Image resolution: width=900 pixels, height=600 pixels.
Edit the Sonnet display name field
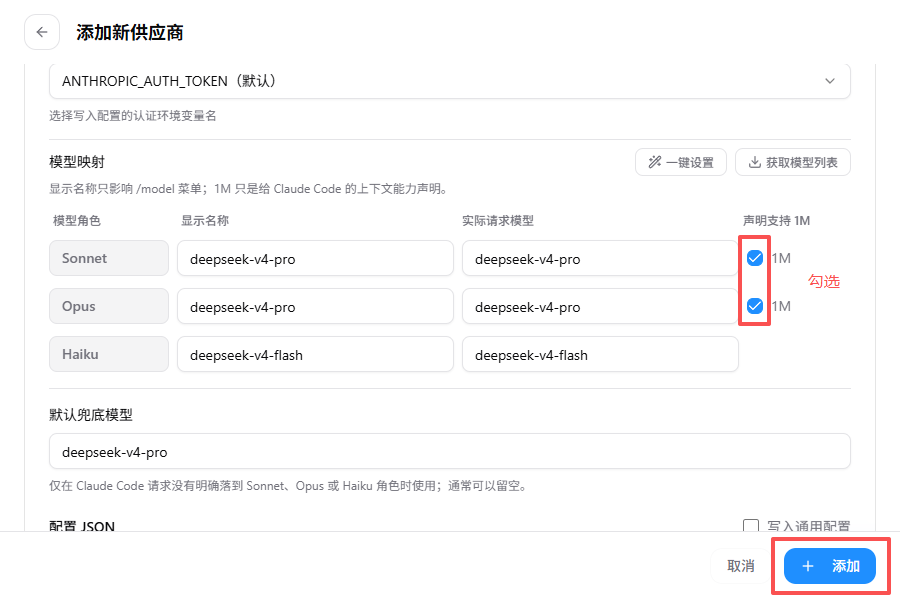point(315,258)
